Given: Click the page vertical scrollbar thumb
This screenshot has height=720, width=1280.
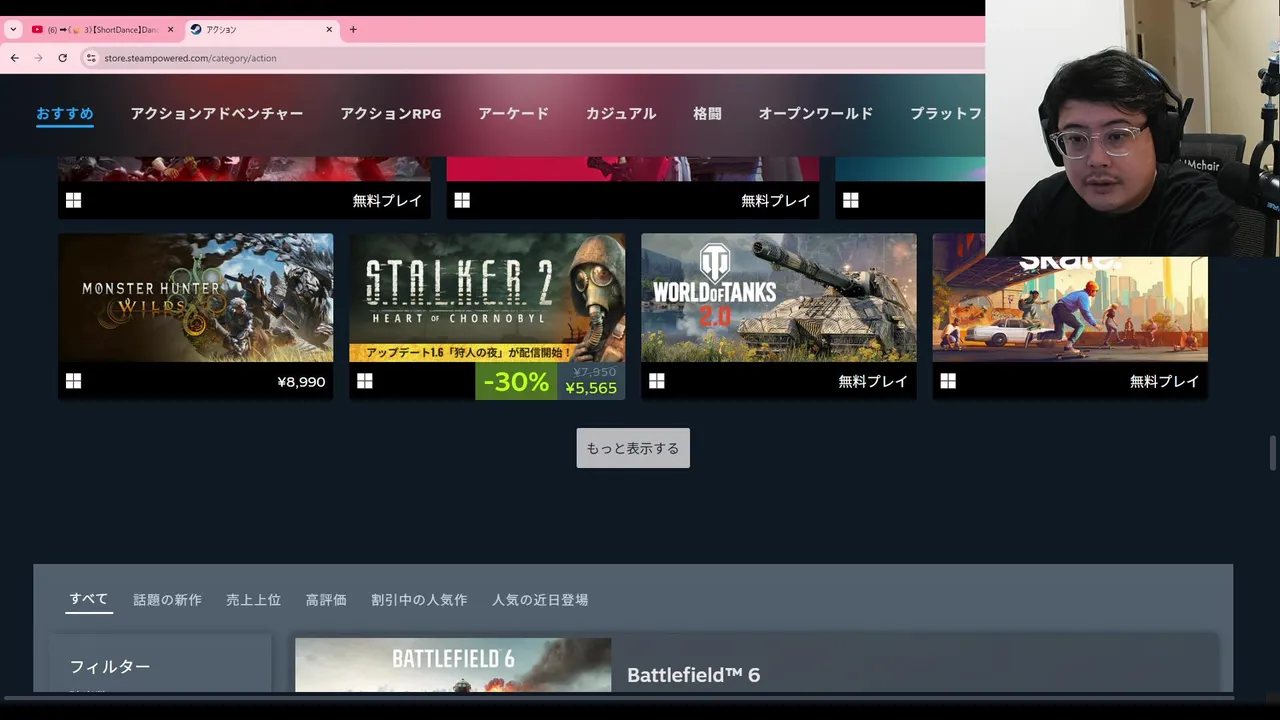Looking at the screenshot, I should [1273, 452].
